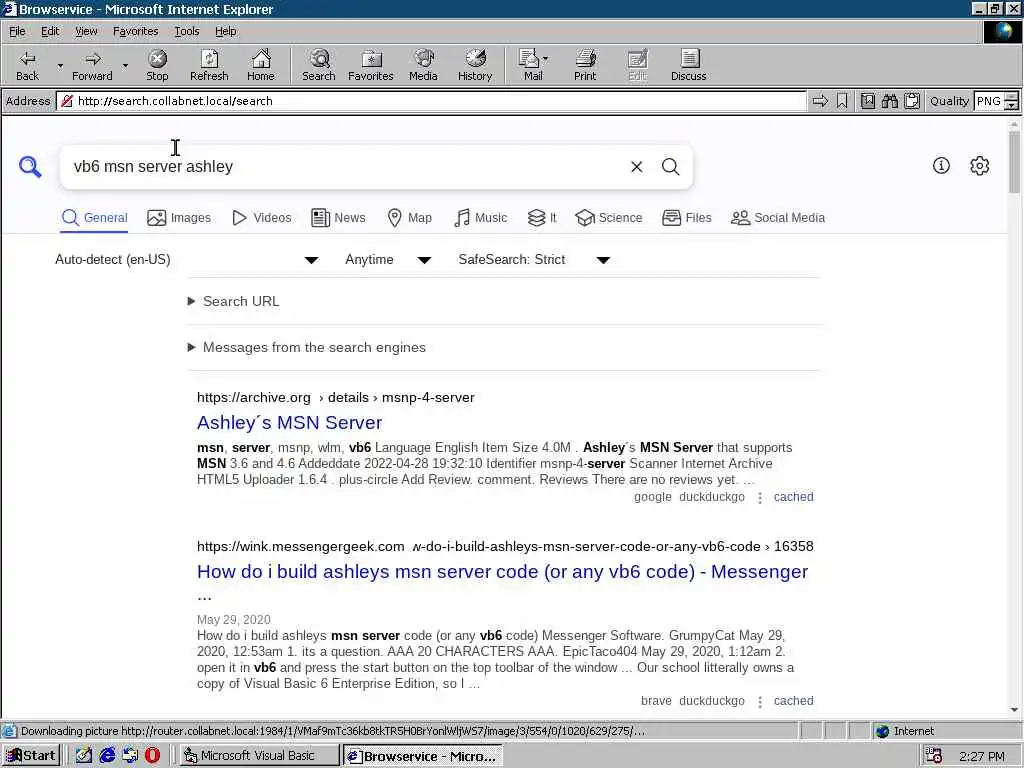The width and height of the screenshot is (1024, 768).
Task: Open the Favorites toolbar pane
Action: coord(371,65)
